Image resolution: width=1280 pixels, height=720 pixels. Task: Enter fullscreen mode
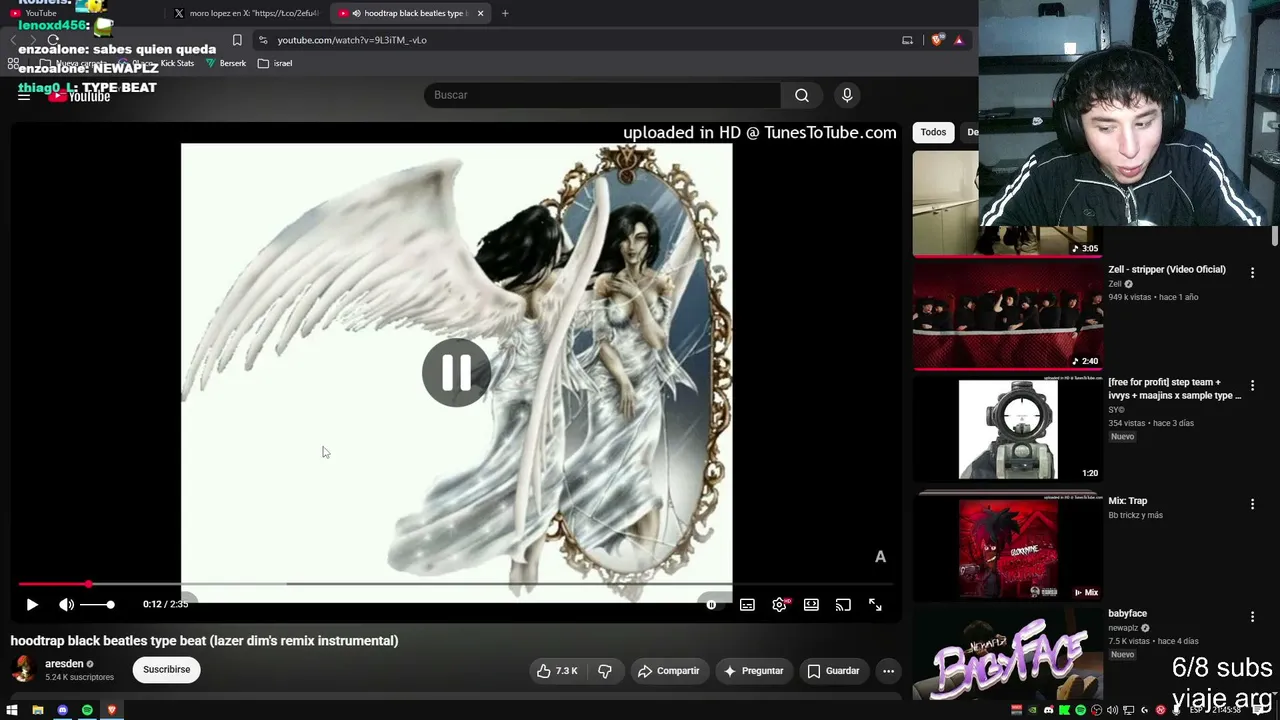point(875,605)
